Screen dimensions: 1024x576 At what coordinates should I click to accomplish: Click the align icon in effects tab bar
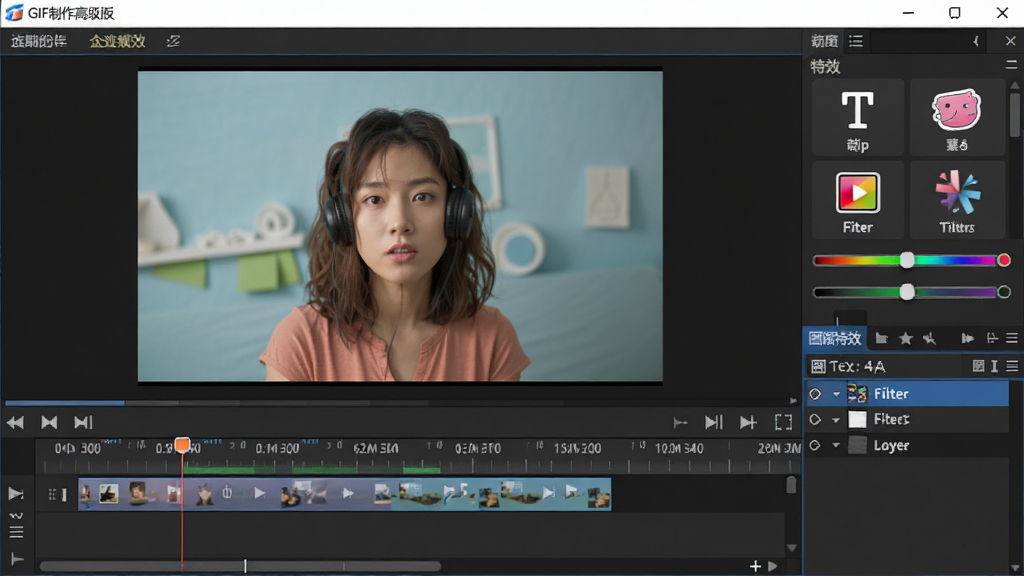[992, 338]
